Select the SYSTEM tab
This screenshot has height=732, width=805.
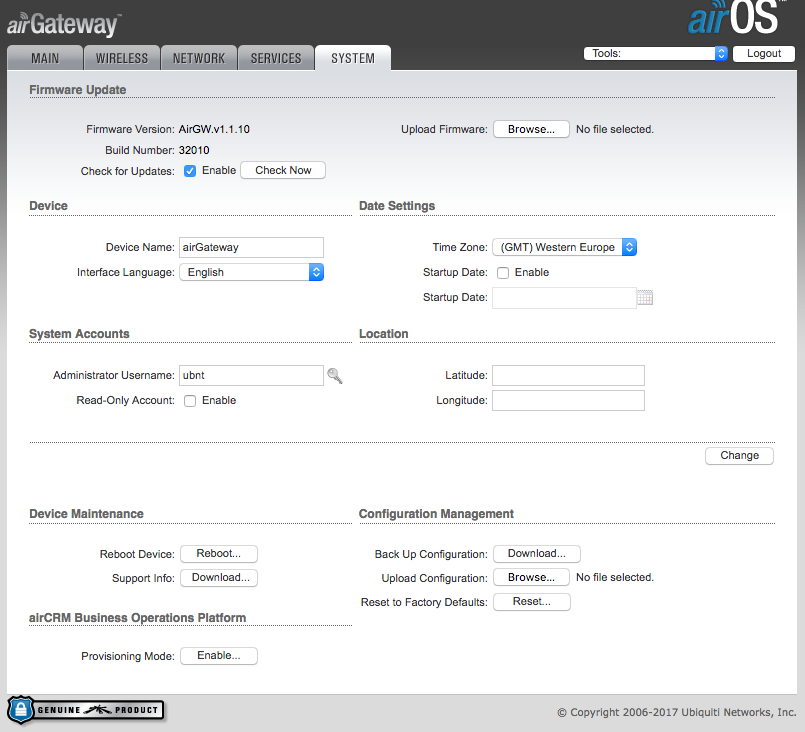pyautogui.click(x=353, y=58)
